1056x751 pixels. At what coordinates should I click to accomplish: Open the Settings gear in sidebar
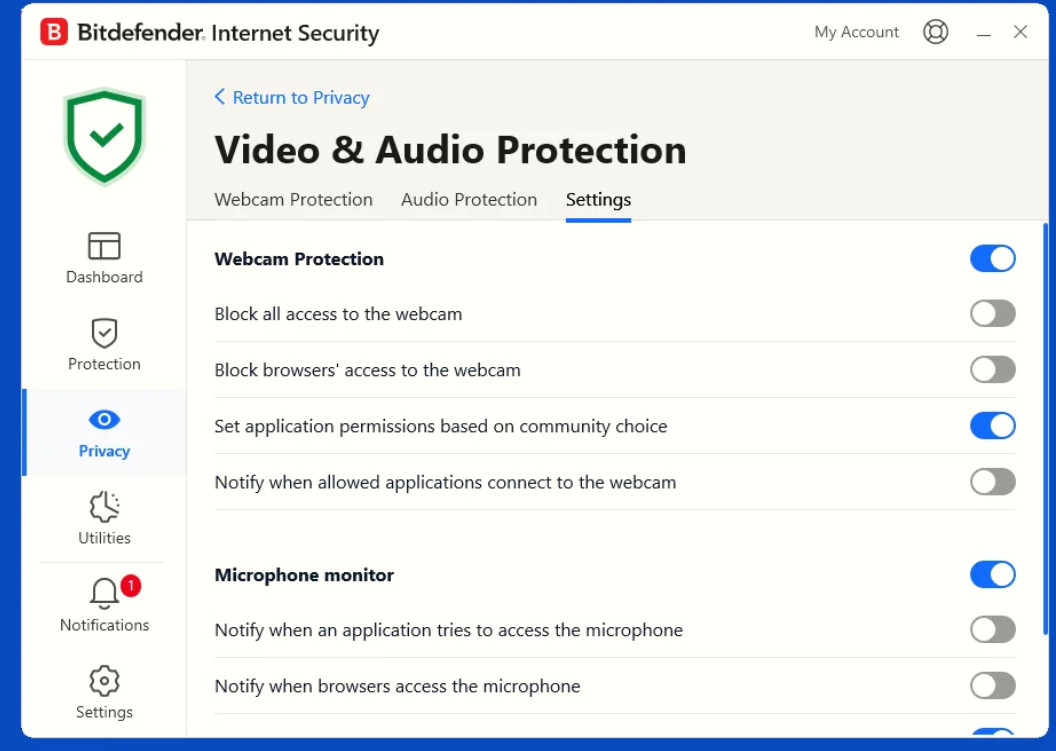104,681
